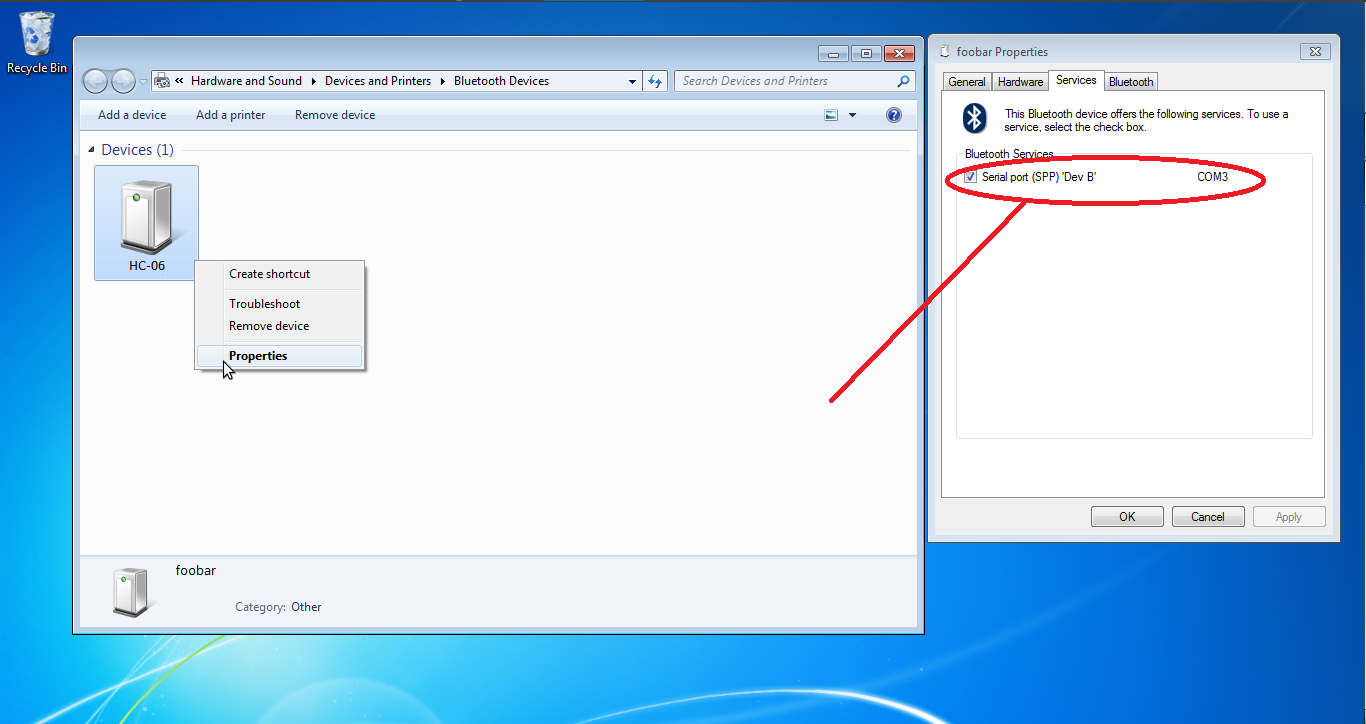Click the Cancel button in the dialog
Image resolution: width=1366 pixels, height=724 pixels.
coord(1207,517)
